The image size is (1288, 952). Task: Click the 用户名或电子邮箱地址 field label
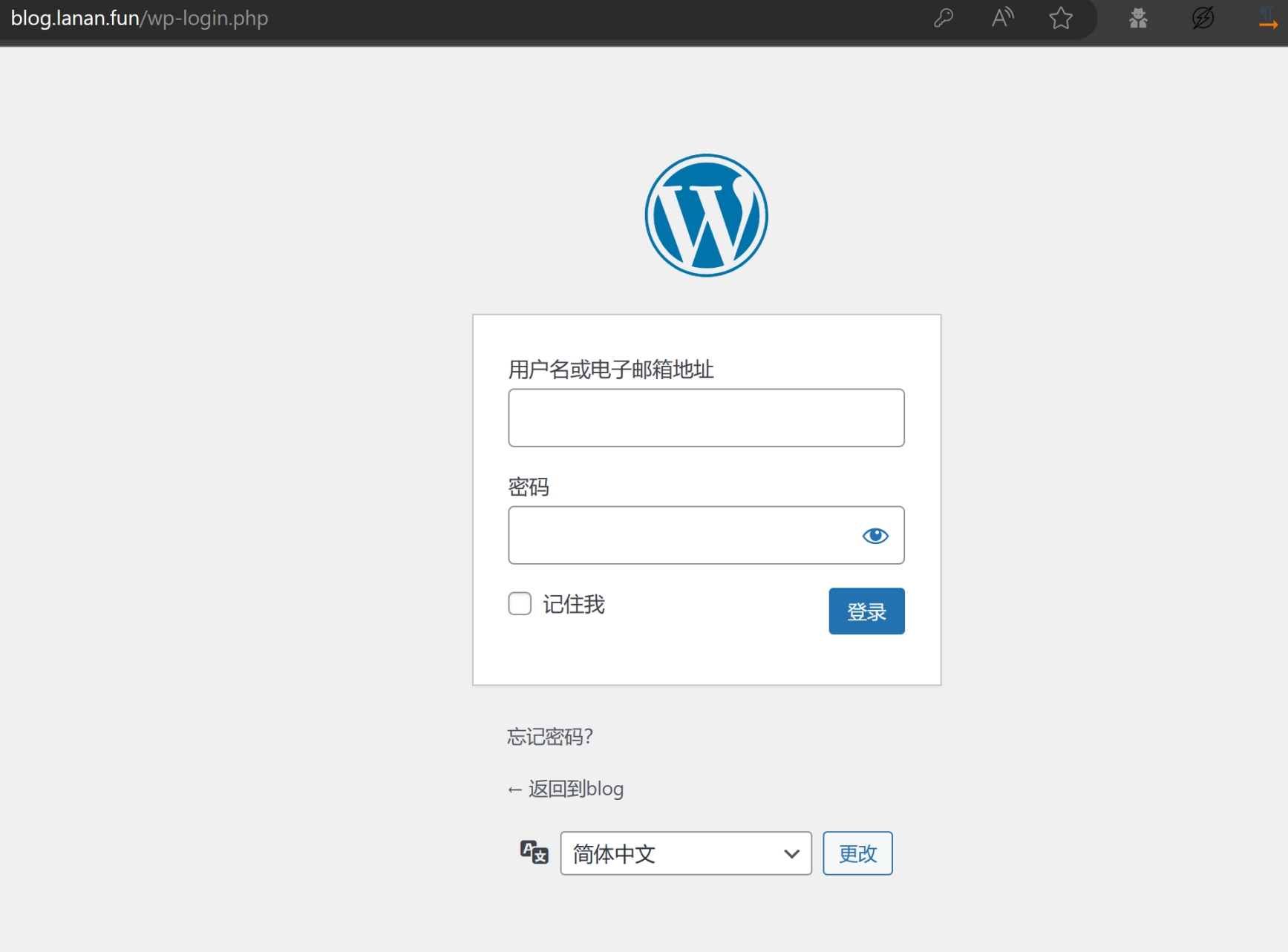tap(611, 370)
